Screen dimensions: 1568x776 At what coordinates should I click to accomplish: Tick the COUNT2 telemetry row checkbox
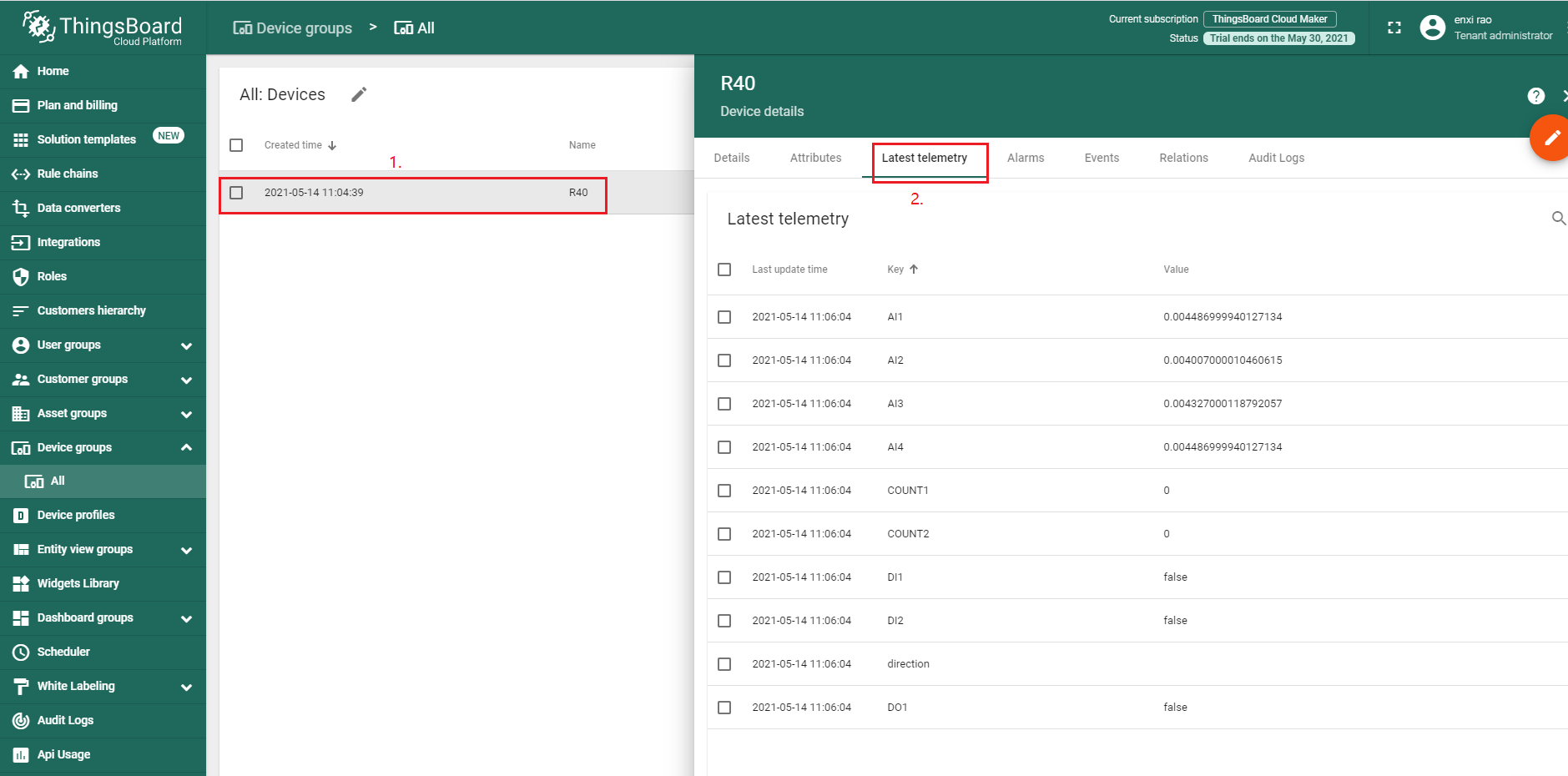point(724,534)
